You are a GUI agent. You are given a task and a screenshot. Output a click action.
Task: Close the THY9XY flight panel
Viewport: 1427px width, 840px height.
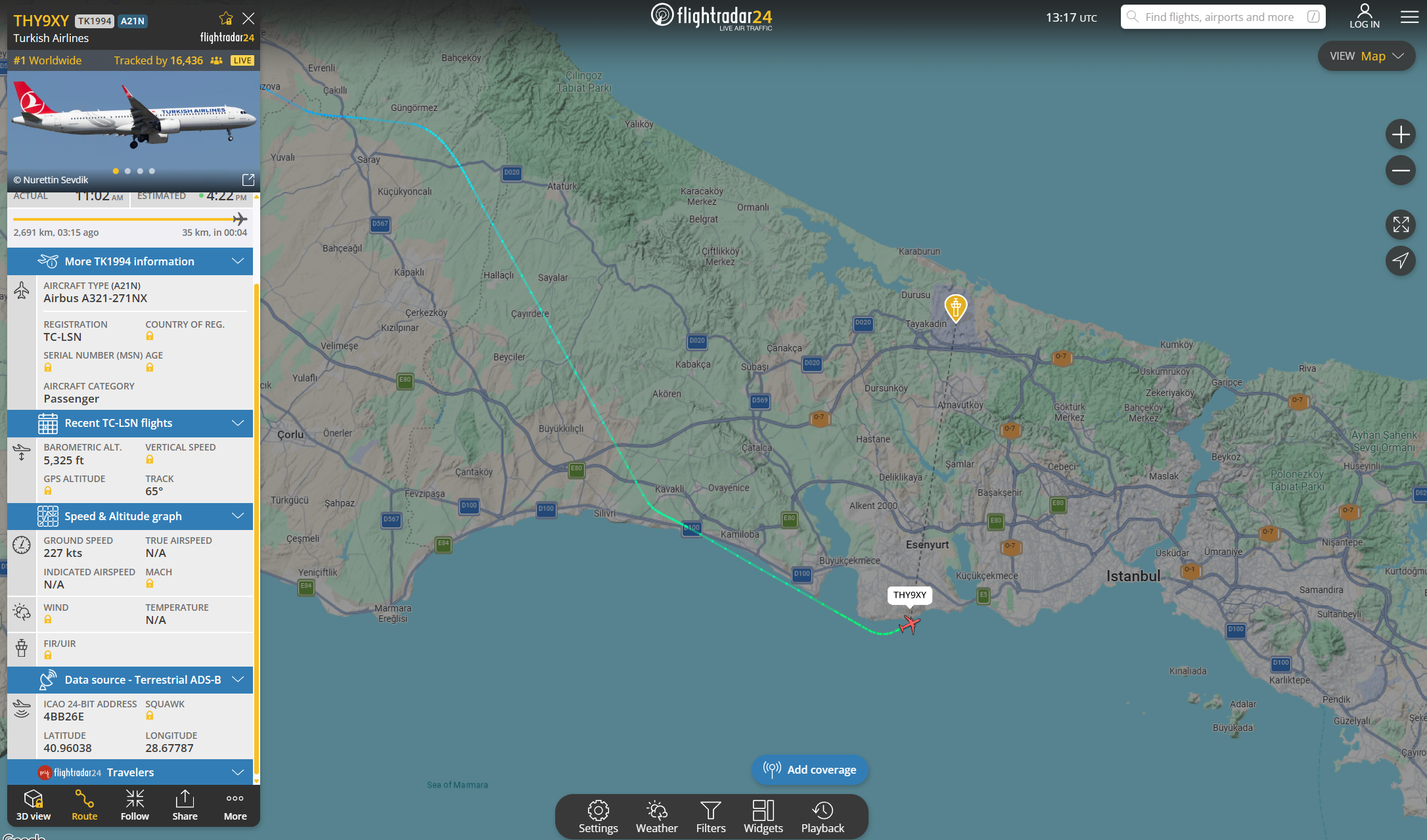[x=248, y=18]
